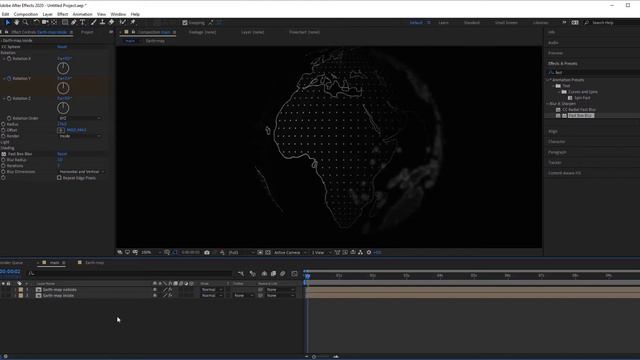Image resolution: width=640 pixels, height=360 pixels.
Task: Select the Pen tool
Action: pos(73,22)
